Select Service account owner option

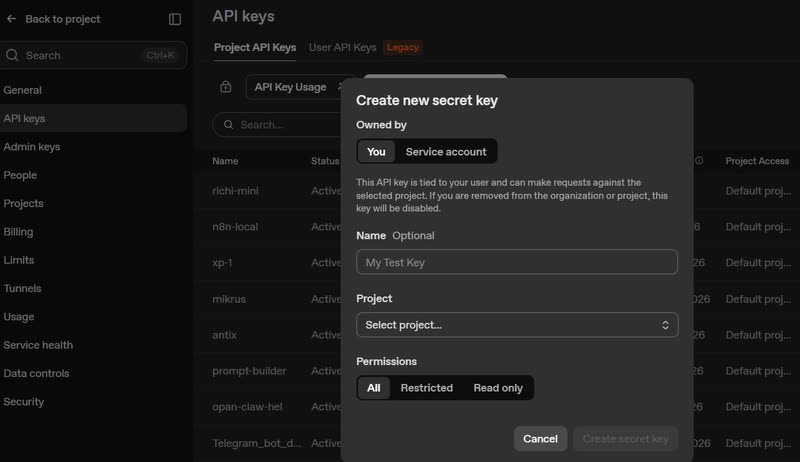click(x=446, y=151)
